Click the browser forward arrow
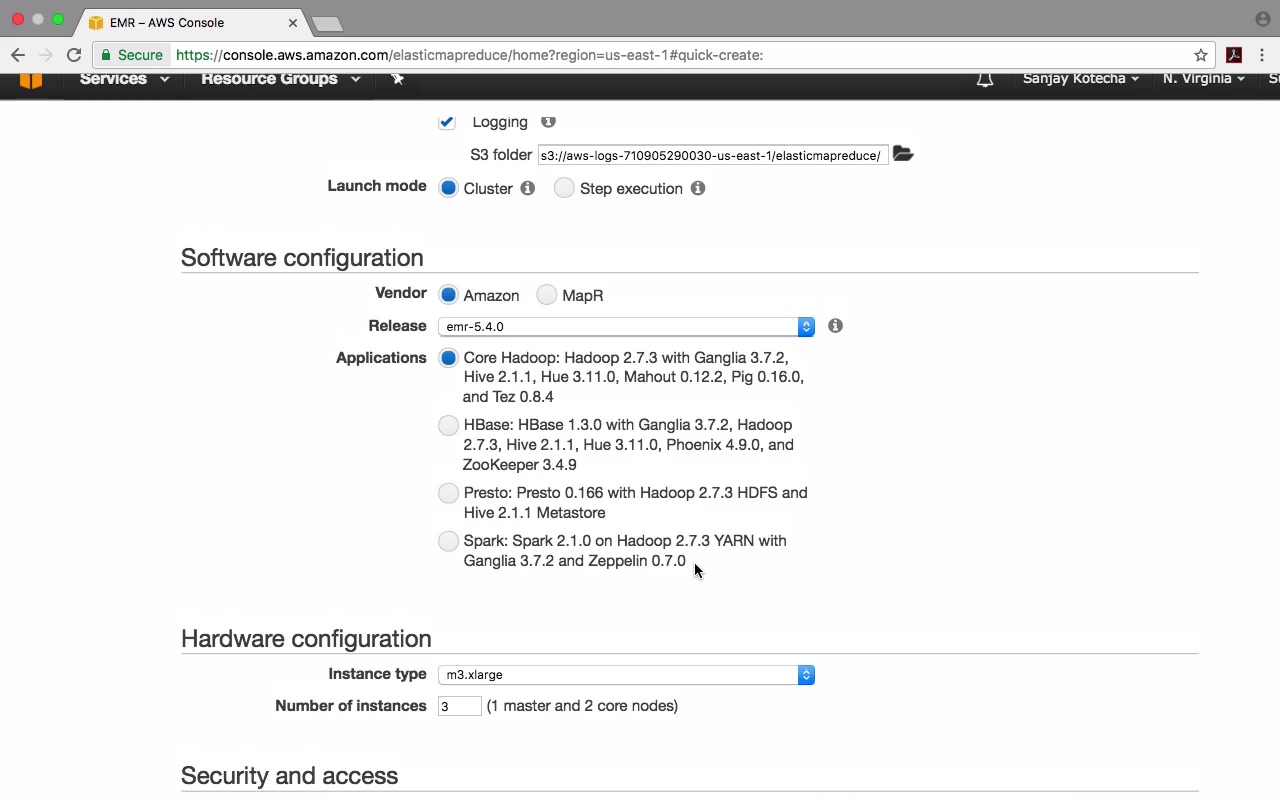 click(46, 55)
